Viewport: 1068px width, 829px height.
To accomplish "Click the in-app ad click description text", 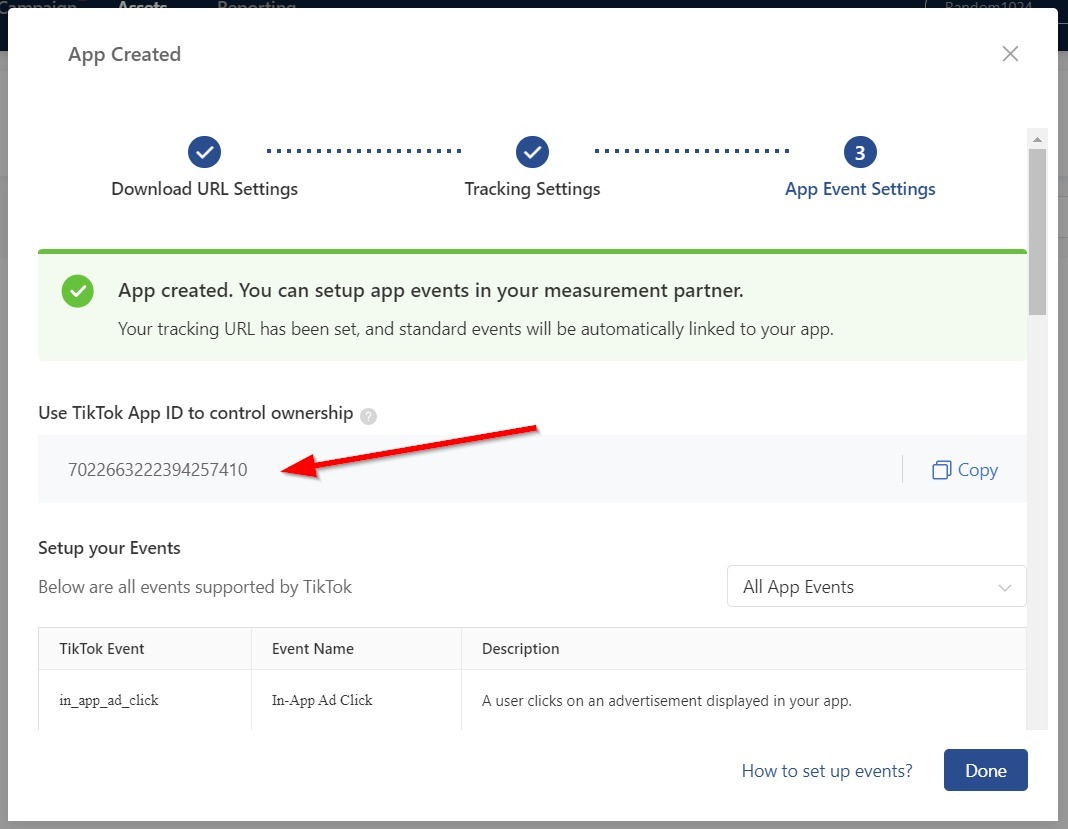I will point(667,701).
